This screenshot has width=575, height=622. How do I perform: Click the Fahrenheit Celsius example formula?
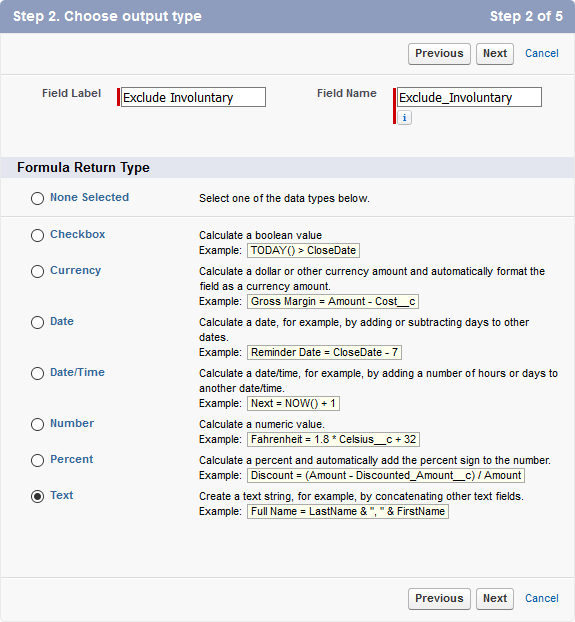tap(333, 440)
